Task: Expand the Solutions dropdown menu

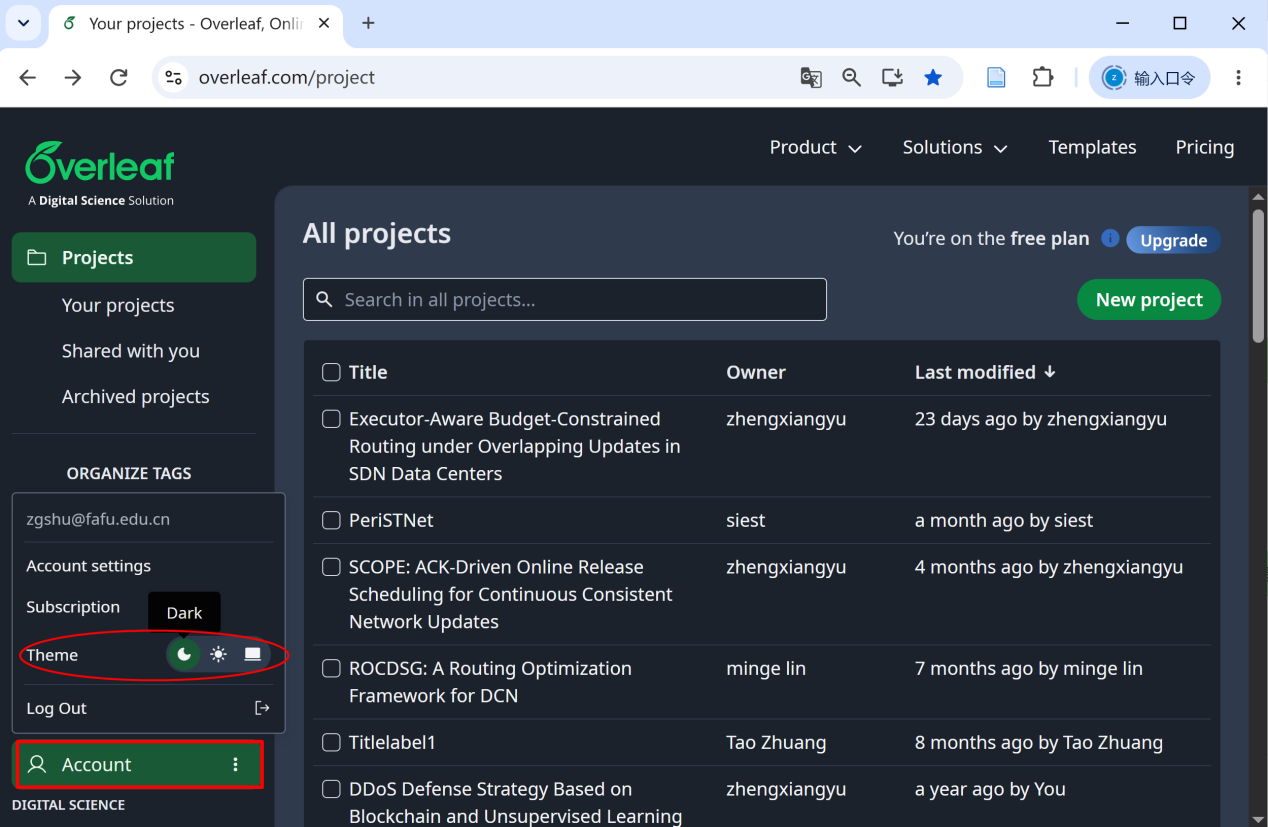Action: click(955, 147)
